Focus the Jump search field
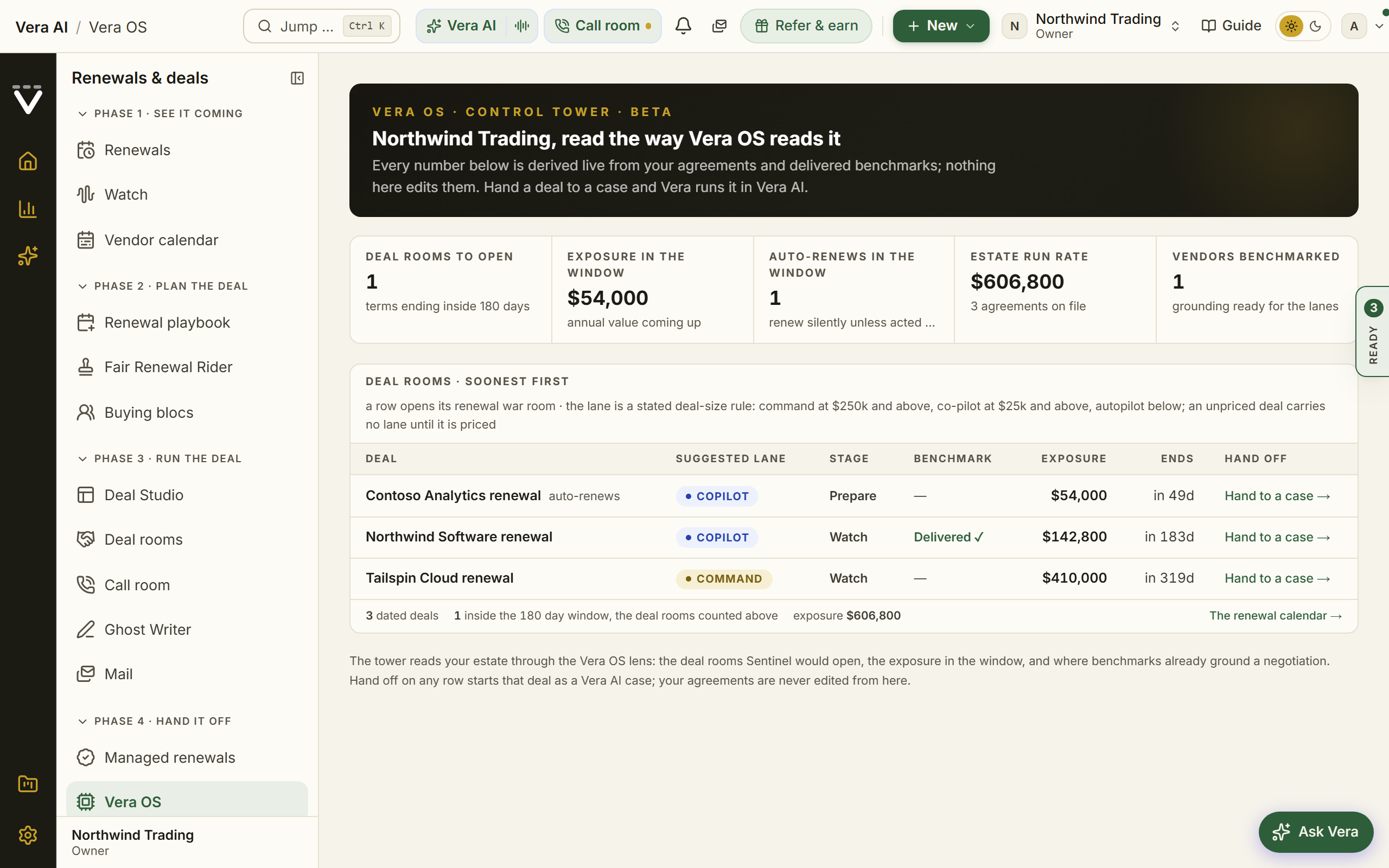 pos(321,26)
